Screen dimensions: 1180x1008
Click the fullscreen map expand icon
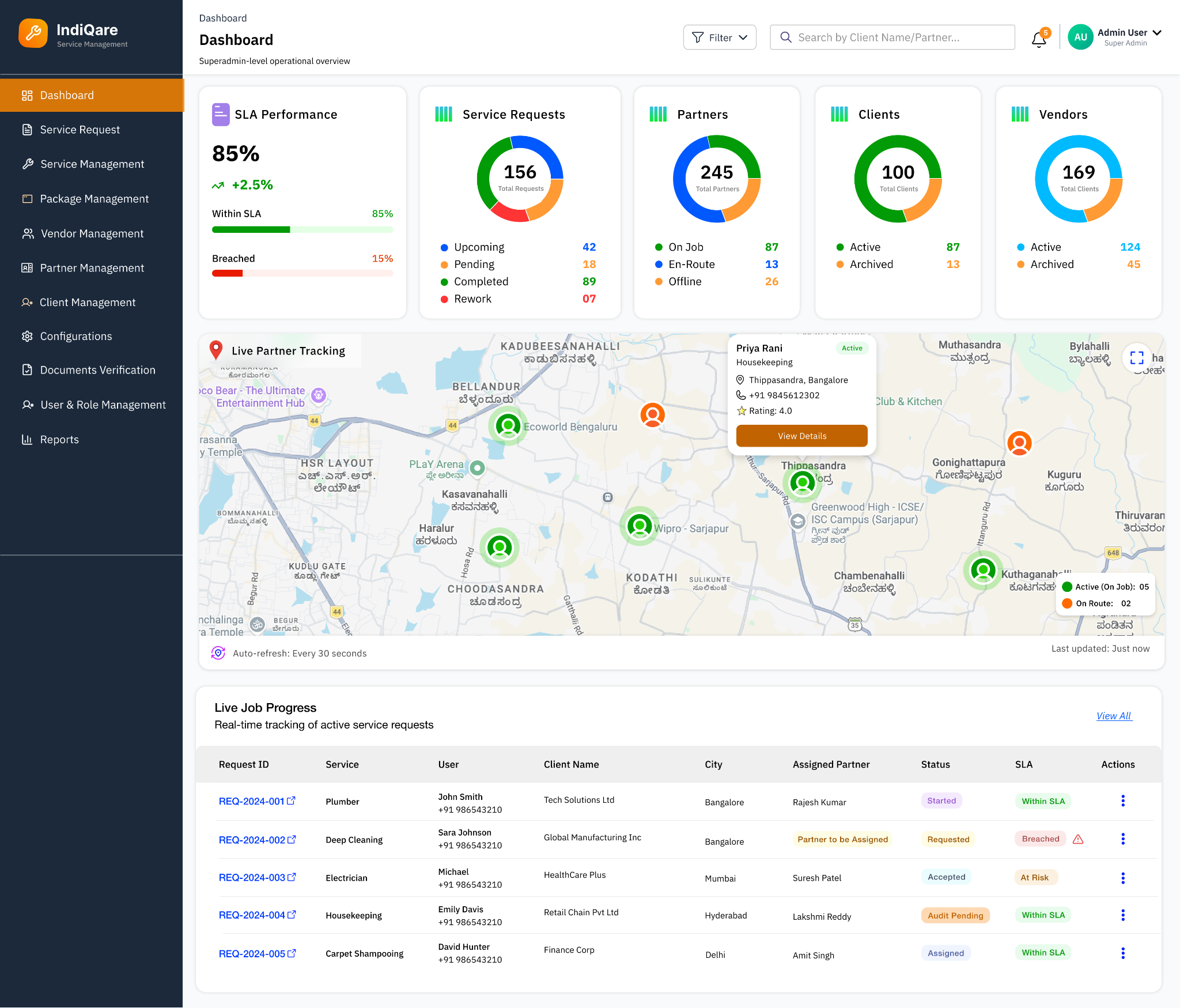[x=1136, y=358]
